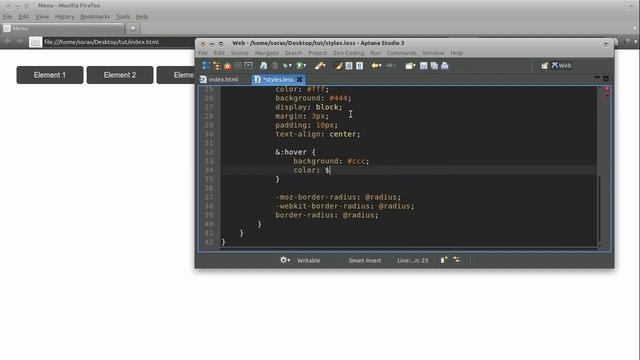640x360 pixels.
Task: Click the Save All toolbar icon
Action: coord(434,66)
